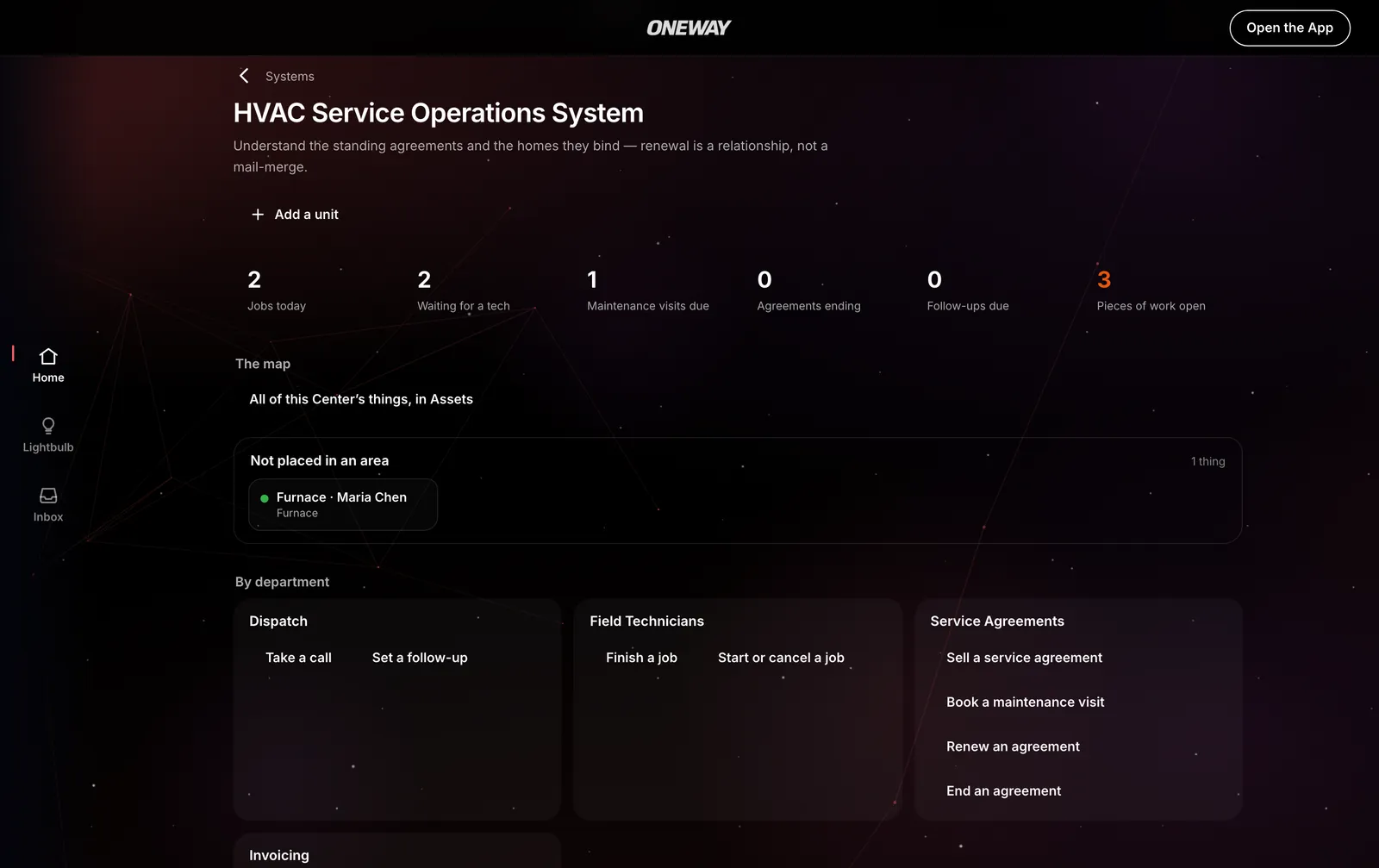Image resolution: width=1379 pixels, height=868 pixels.
Task: Click the Invoicing department heading
Action: pyautogui.click(x=279, y=856)
